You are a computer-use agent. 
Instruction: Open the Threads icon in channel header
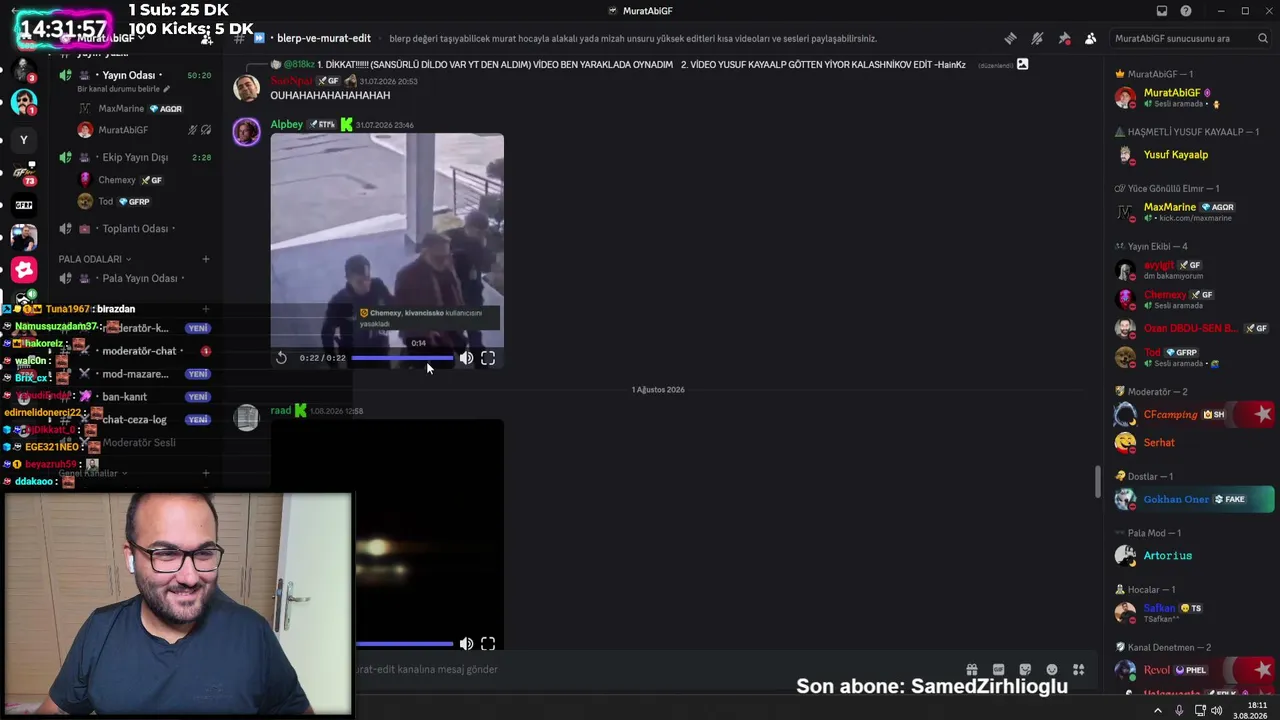point(1010,38)
